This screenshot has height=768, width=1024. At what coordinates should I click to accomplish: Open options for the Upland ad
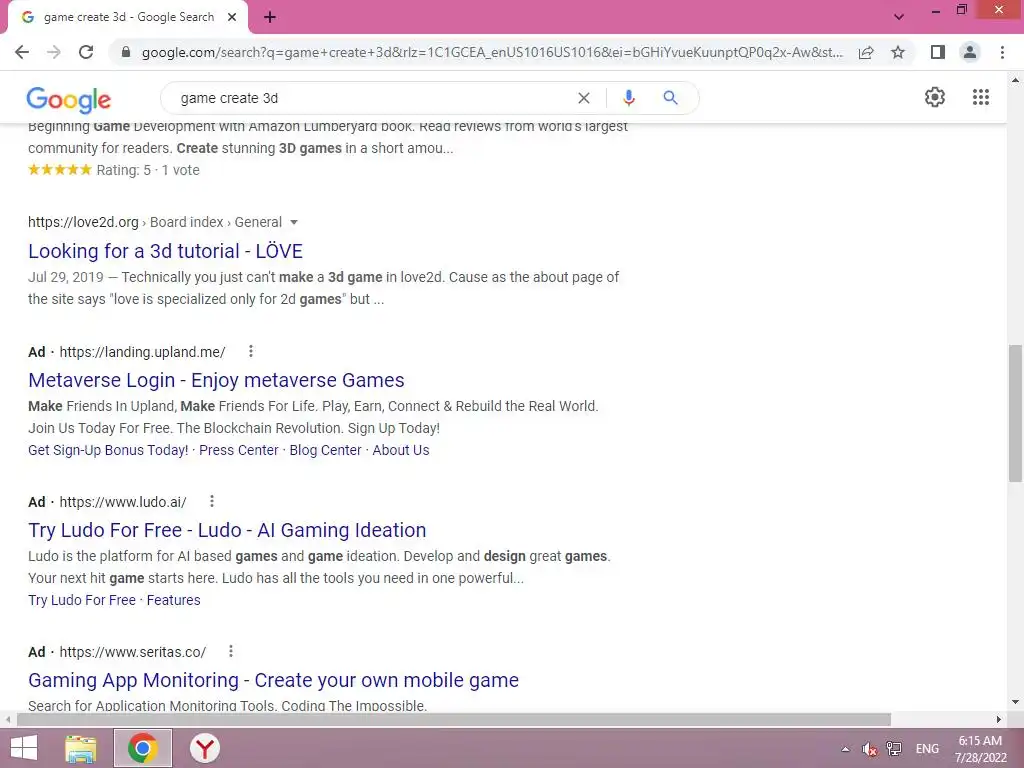[251, 351]
